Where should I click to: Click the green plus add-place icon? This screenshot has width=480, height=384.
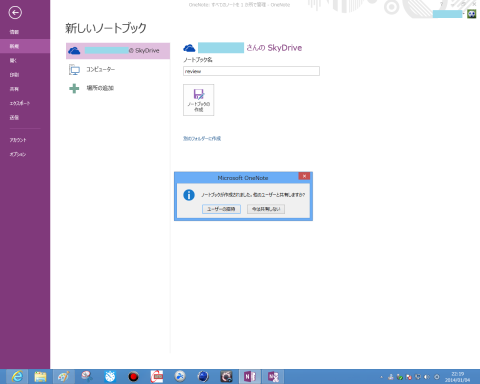click(74, 88)
